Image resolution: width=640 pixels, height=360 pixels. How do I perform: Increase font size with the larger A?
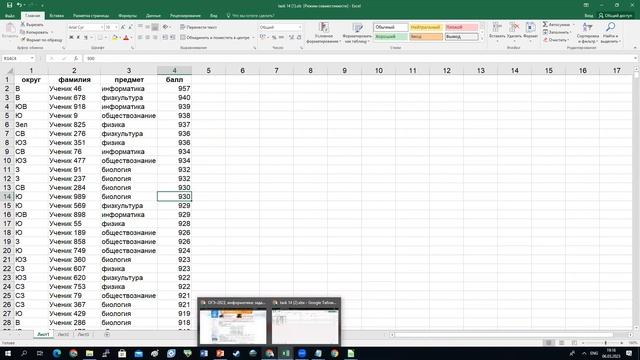tap(123, 27)
